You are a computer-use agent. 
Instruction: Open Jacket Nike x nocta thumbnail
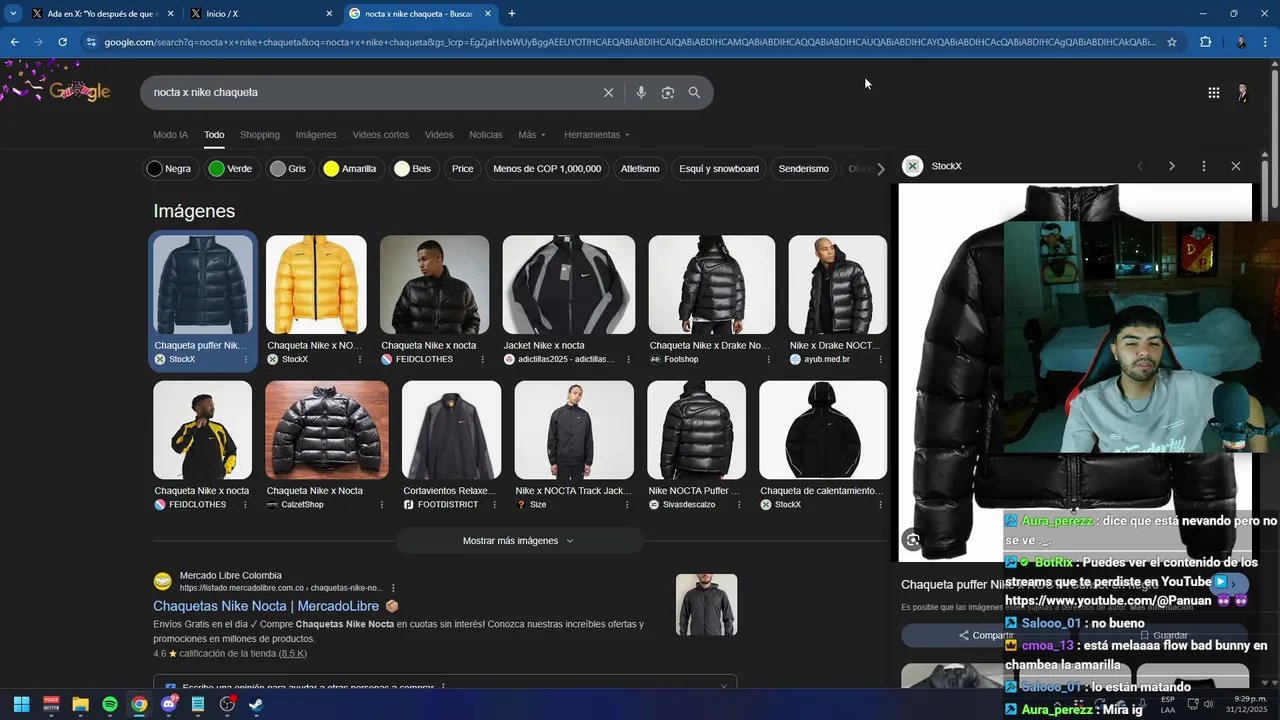569,285
